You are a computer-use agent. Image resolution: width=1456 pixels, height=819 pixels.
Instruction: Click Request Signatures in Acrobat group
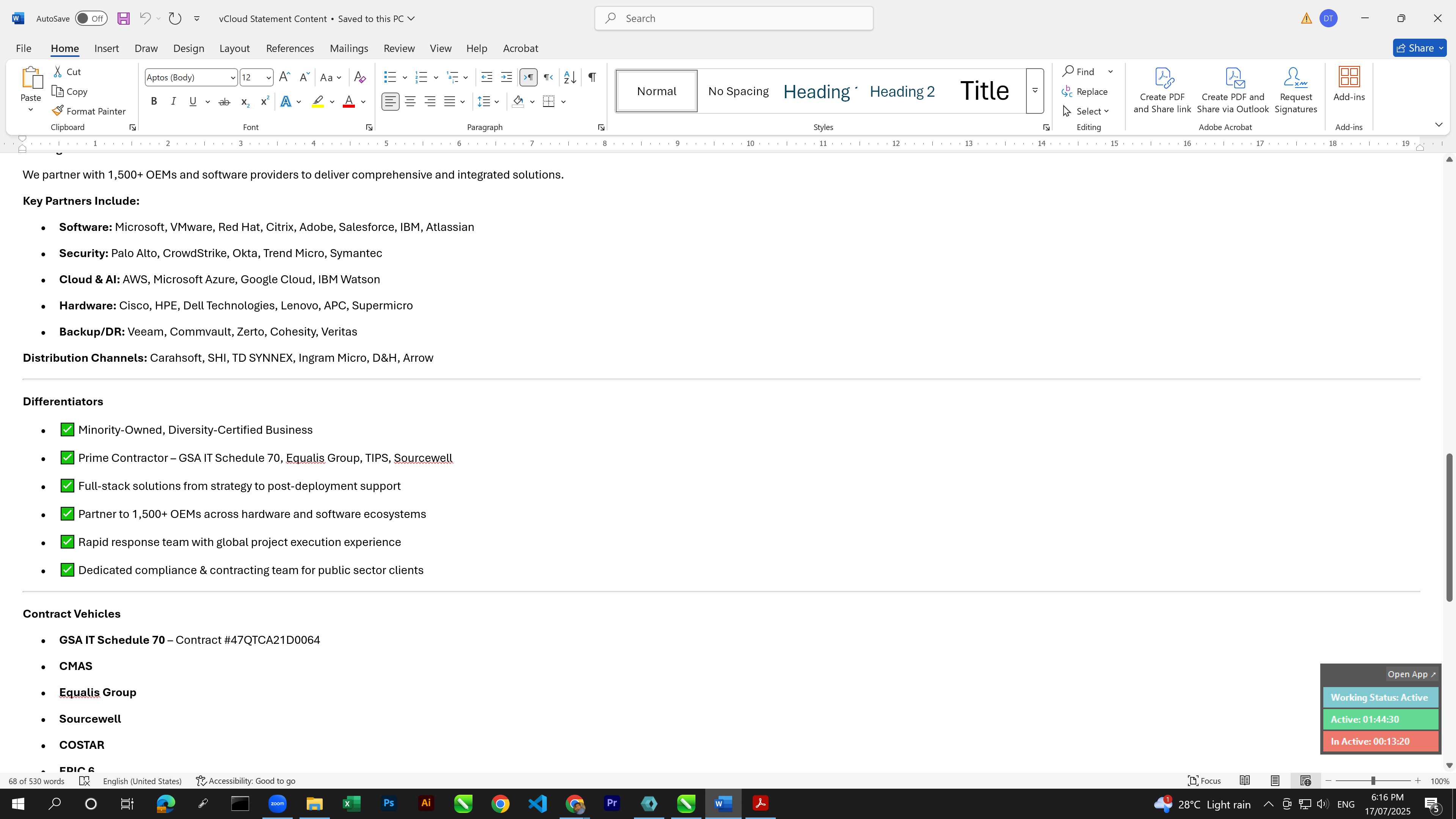tap(1296, 91)
